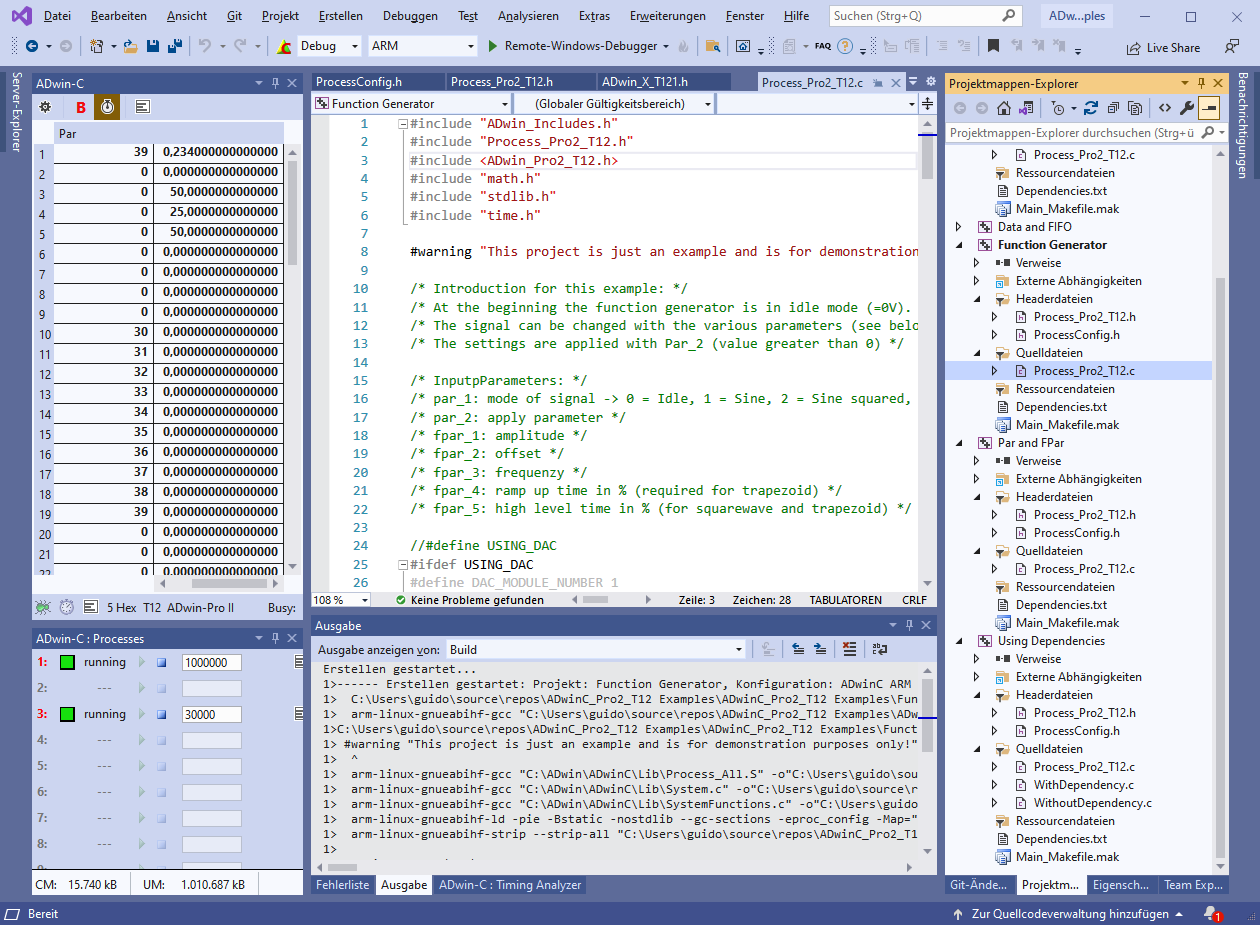Collapse the Using Dependencies project node
The image size is (1260, 925).
959,641
